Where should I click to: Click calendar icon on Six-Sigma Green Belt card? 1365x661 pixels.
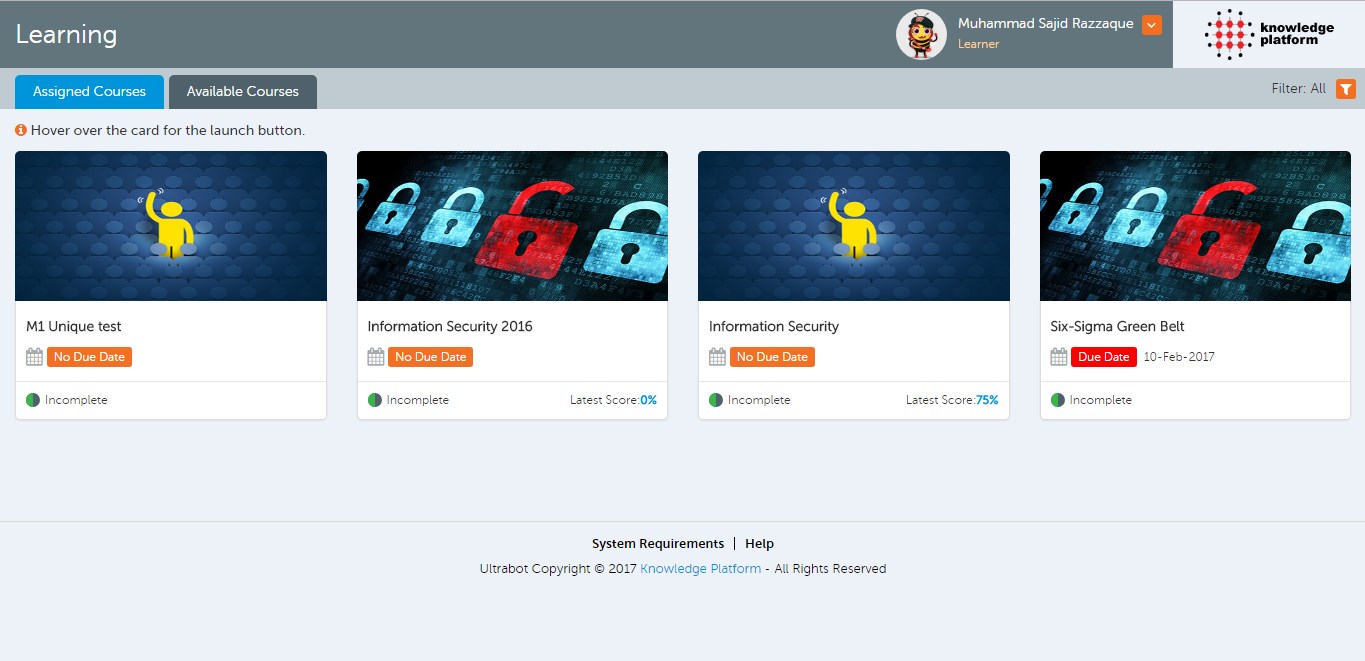point(1058,357)
